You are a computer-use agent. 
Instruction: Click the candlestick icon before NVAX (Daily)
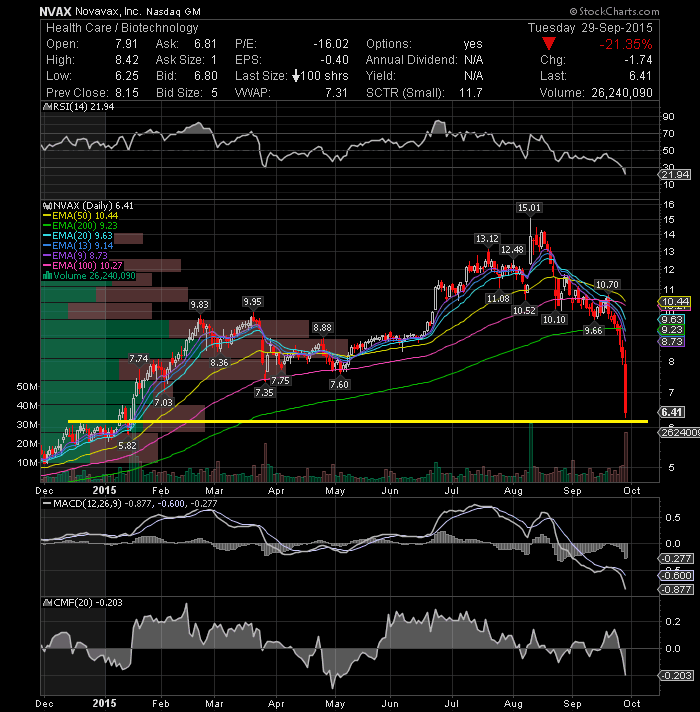tap(47, 206)
